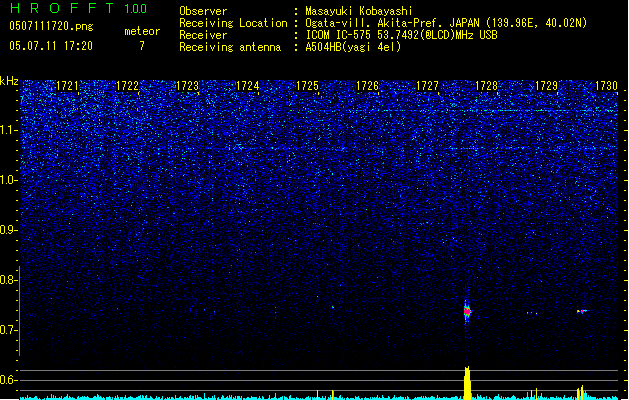Click the 1722 time marker

coord(128,86)
